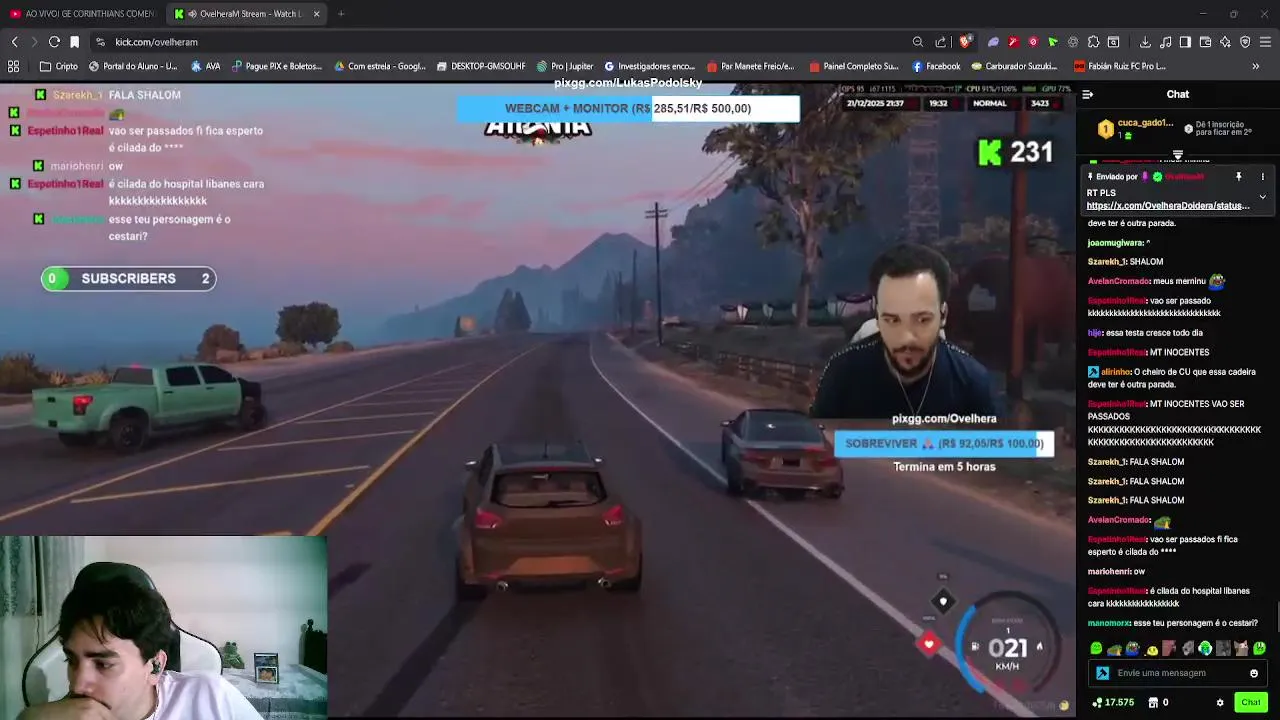
Task: Click the manomorx username in chat
Action: pos(1109,623)
